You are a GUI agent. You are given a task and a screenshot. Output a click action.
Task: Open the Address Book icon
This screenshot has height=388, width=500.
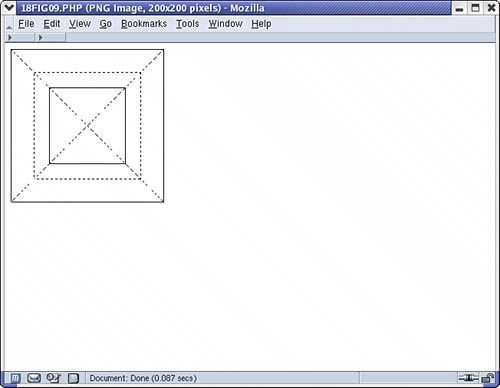74,378
